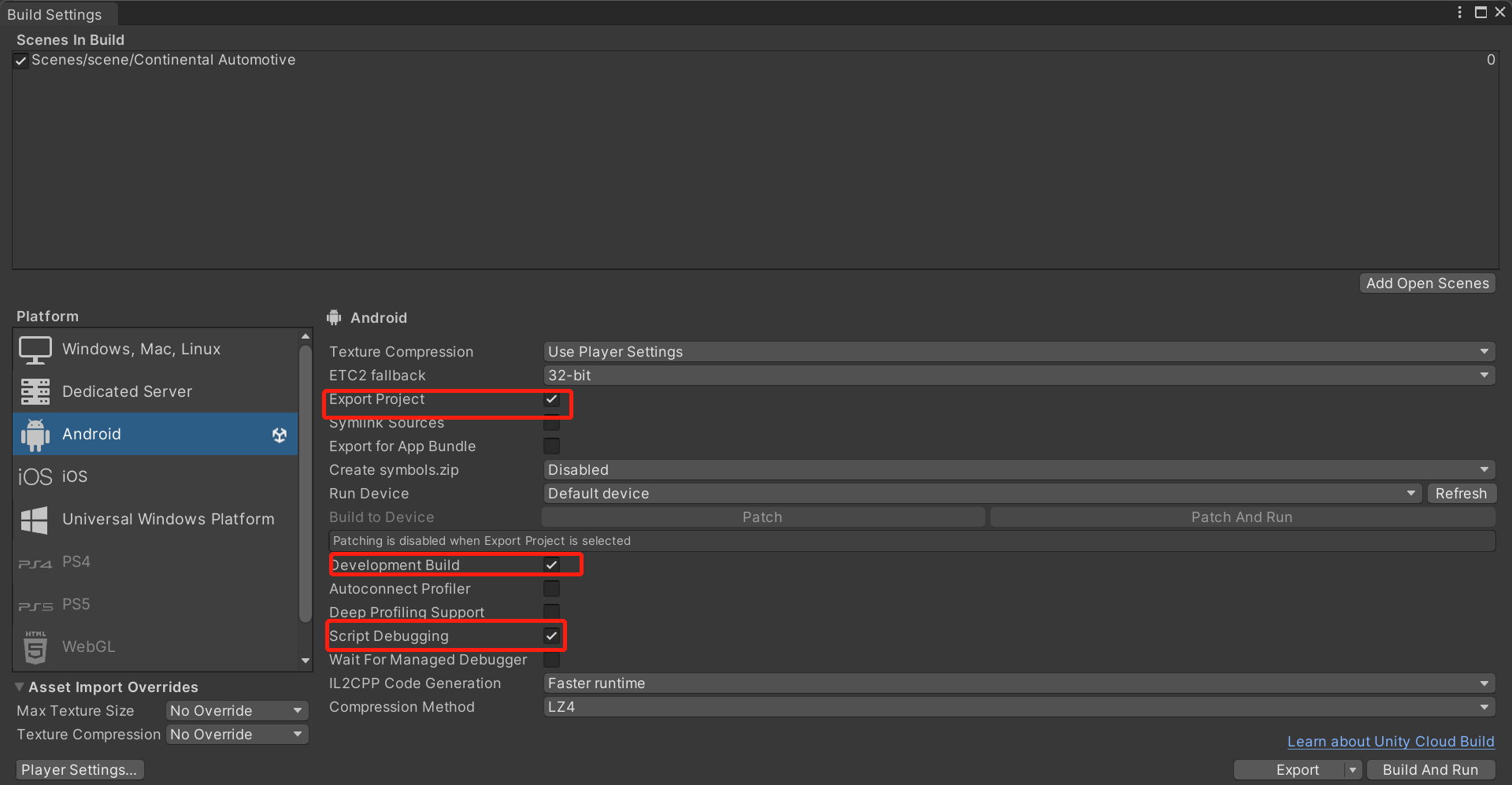Select the PS4 platform entry
The height and width of the screenshot is (785, 1512).
point(155,562)
